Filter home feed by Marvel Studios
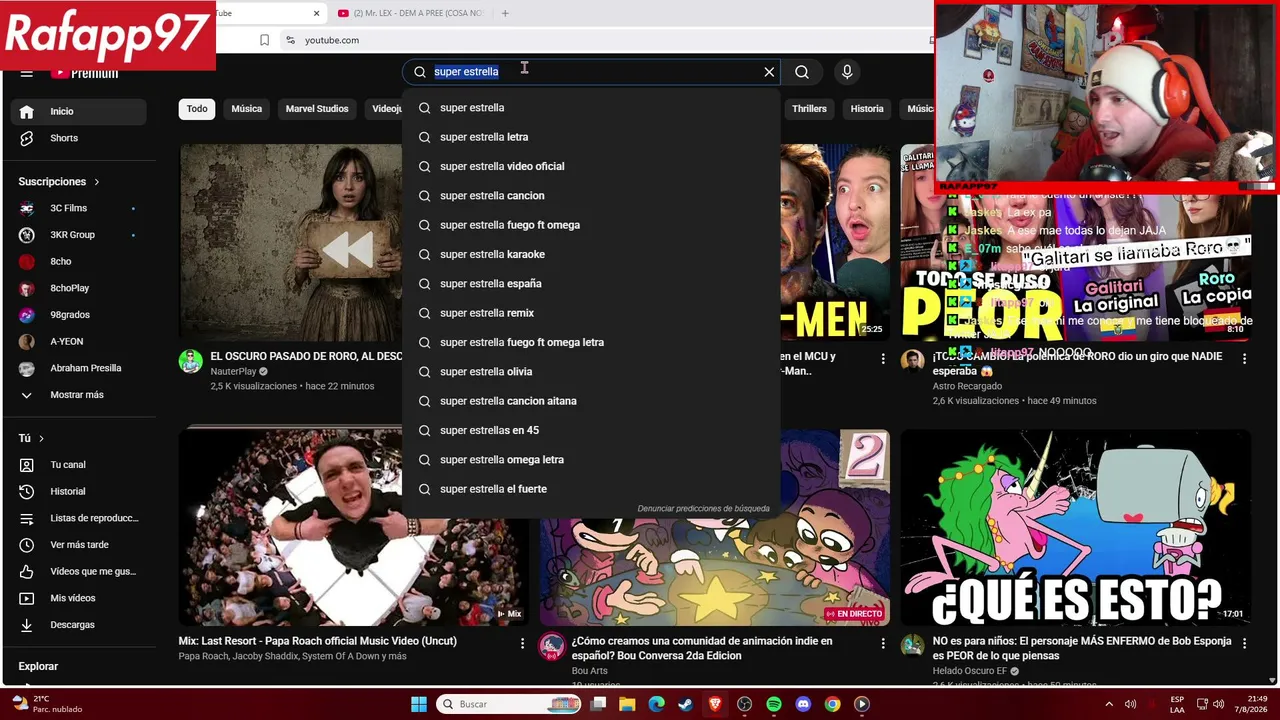 pos(317,109)
